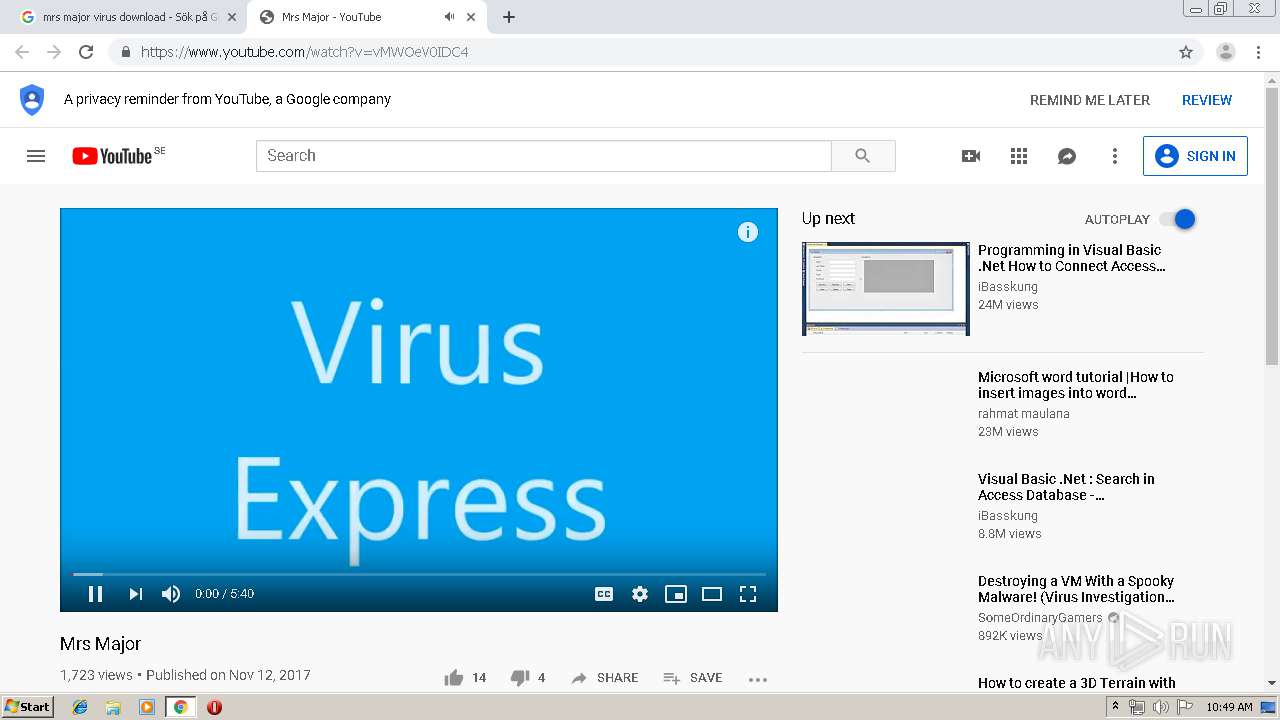Click REMIND ME LATER

(1090, 100)
